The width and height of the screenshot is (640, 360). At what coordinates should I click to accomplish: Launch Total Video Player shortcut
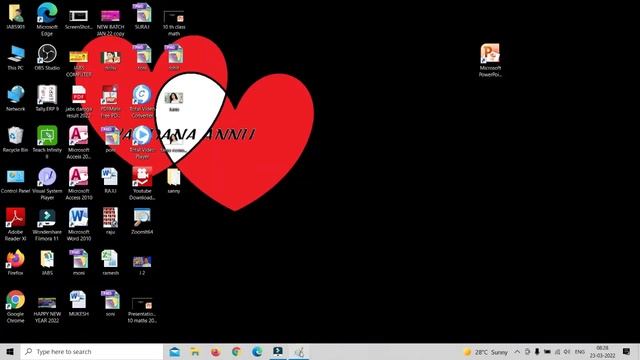[142, 142]
